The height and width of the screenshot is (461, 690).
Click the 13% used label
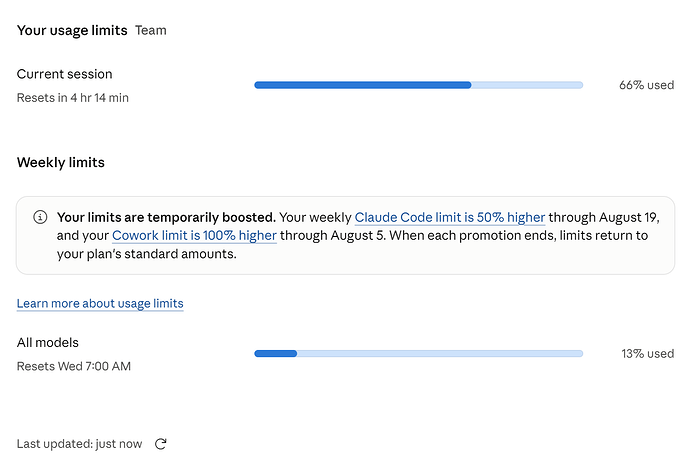(647, 353)
